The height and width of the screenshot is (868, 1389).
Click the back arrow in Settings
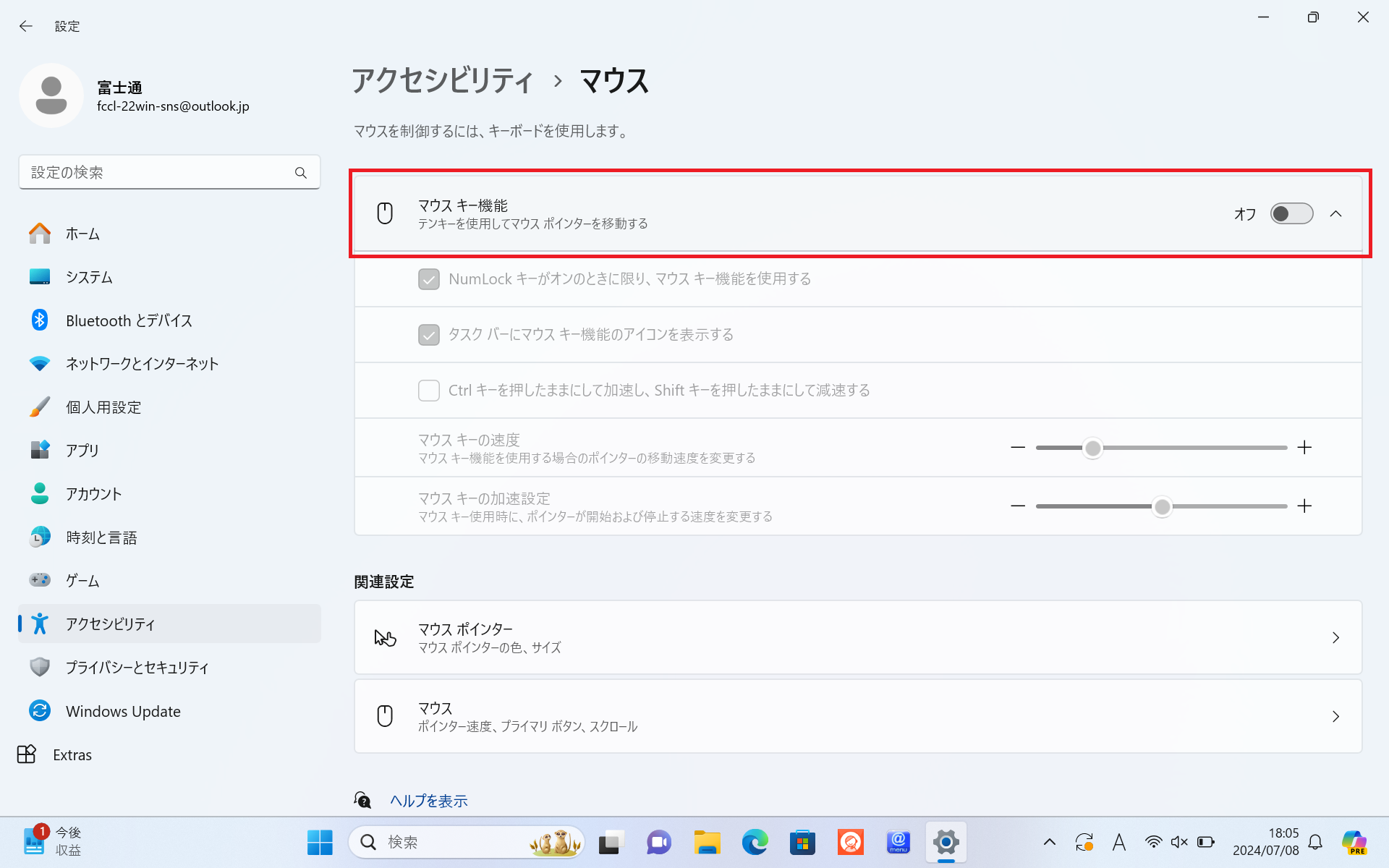[x=26, y=26]
